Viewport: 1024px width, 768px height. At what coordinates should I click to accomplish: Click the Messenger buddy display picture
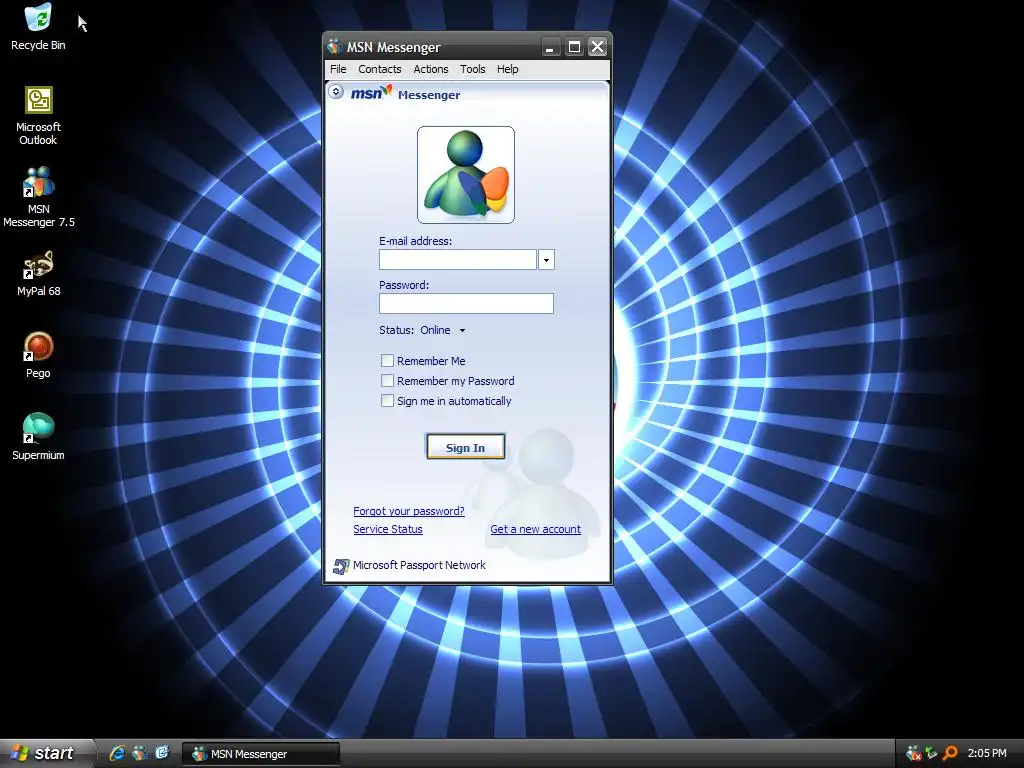coord(466,175)
